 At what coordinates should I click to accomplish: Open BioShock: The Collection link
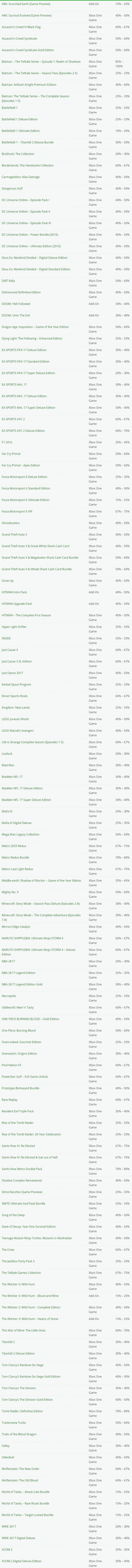(x=18, y=154)
